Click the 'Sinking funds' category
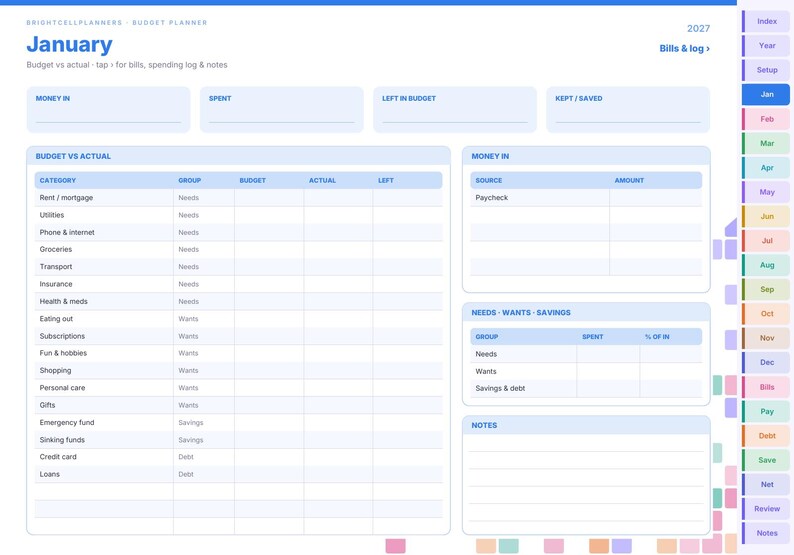This screenshot has height=555, width=794. click(x=62, y=440)
